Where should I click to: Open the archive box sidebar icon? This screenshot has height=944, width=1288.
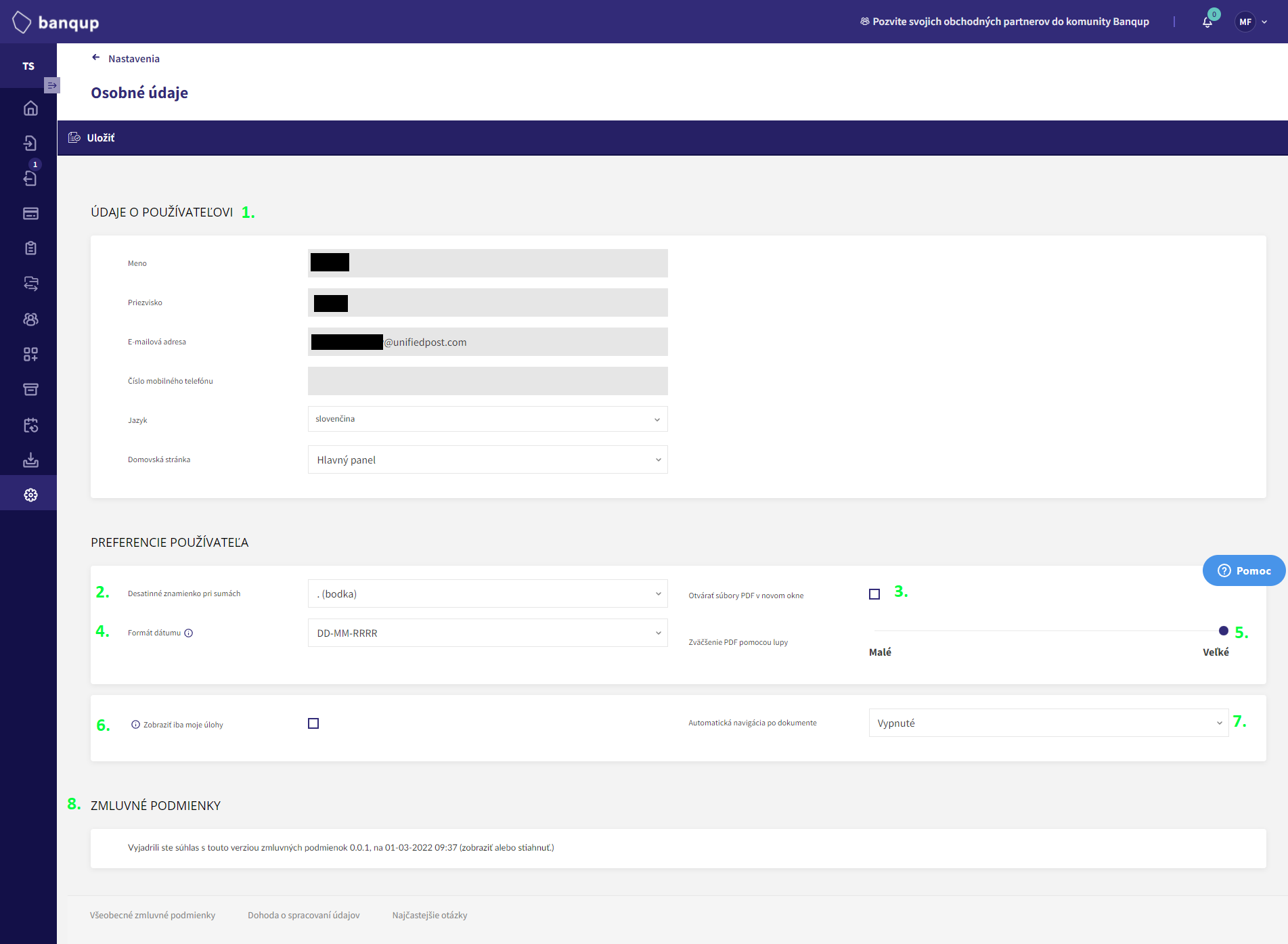coord(30,389)
